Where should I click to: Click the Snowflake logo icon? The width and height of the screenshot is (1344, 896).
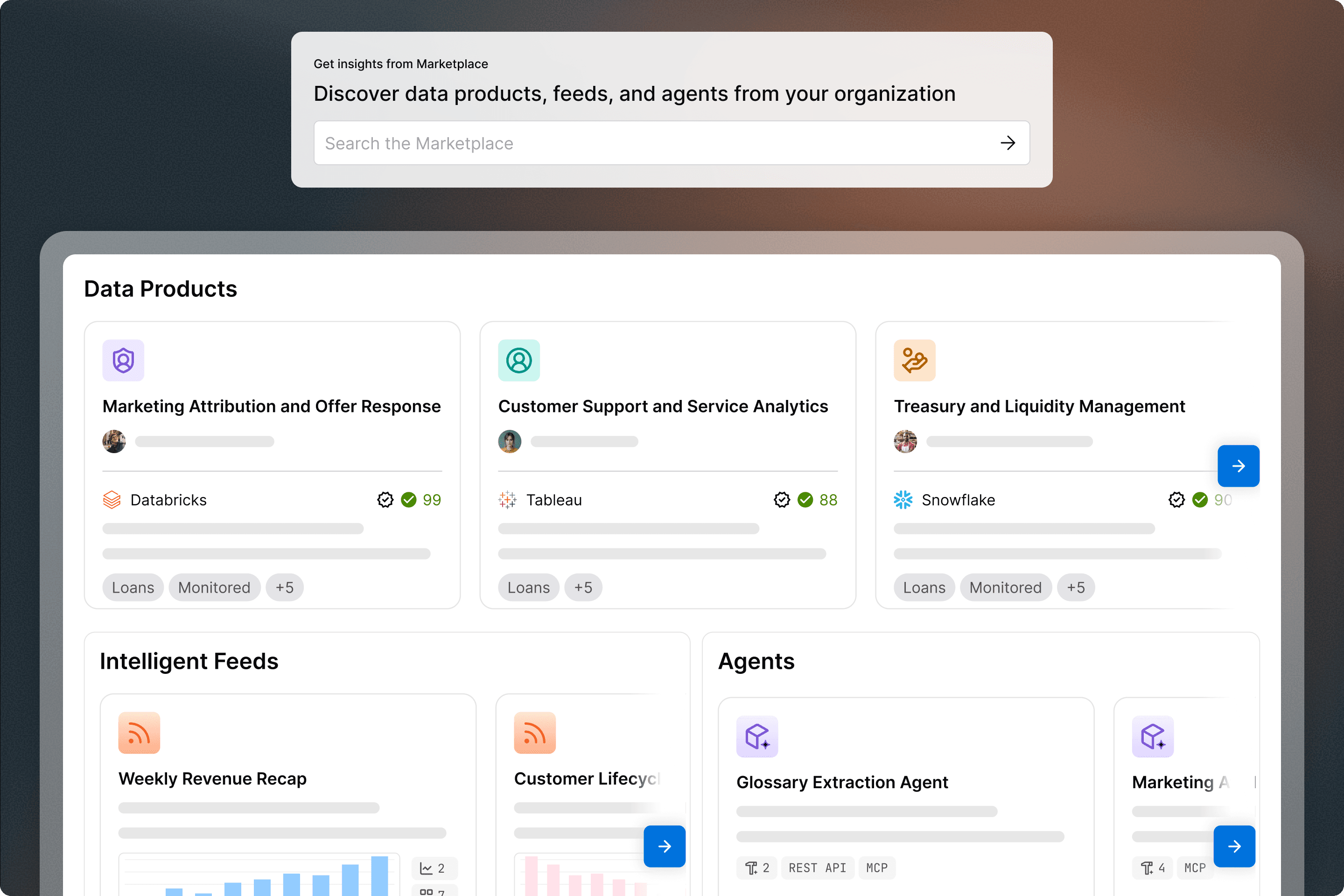click(903, 500)
